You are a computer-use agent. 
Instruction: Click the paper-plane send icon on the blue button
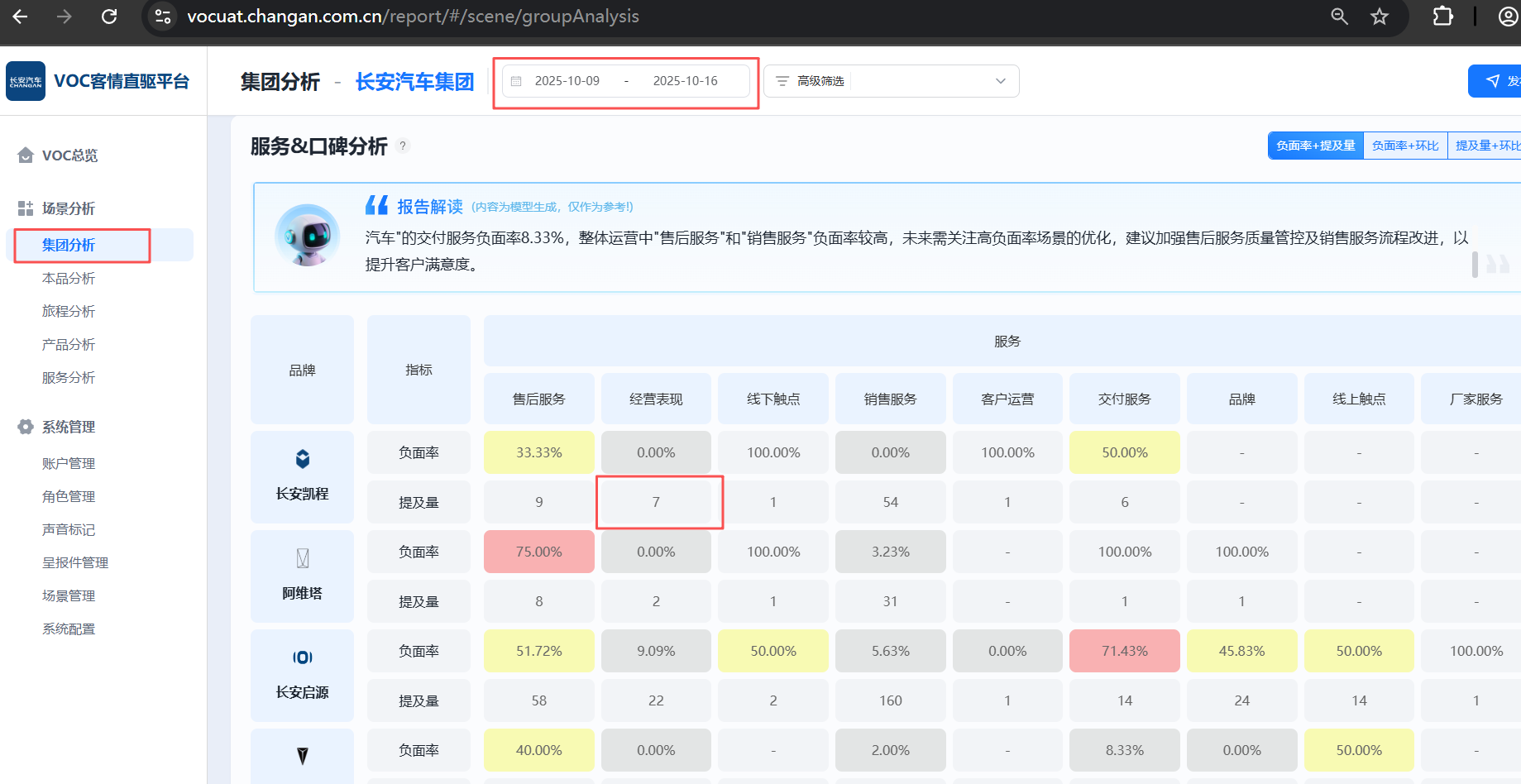click(x=1493, y=80)
